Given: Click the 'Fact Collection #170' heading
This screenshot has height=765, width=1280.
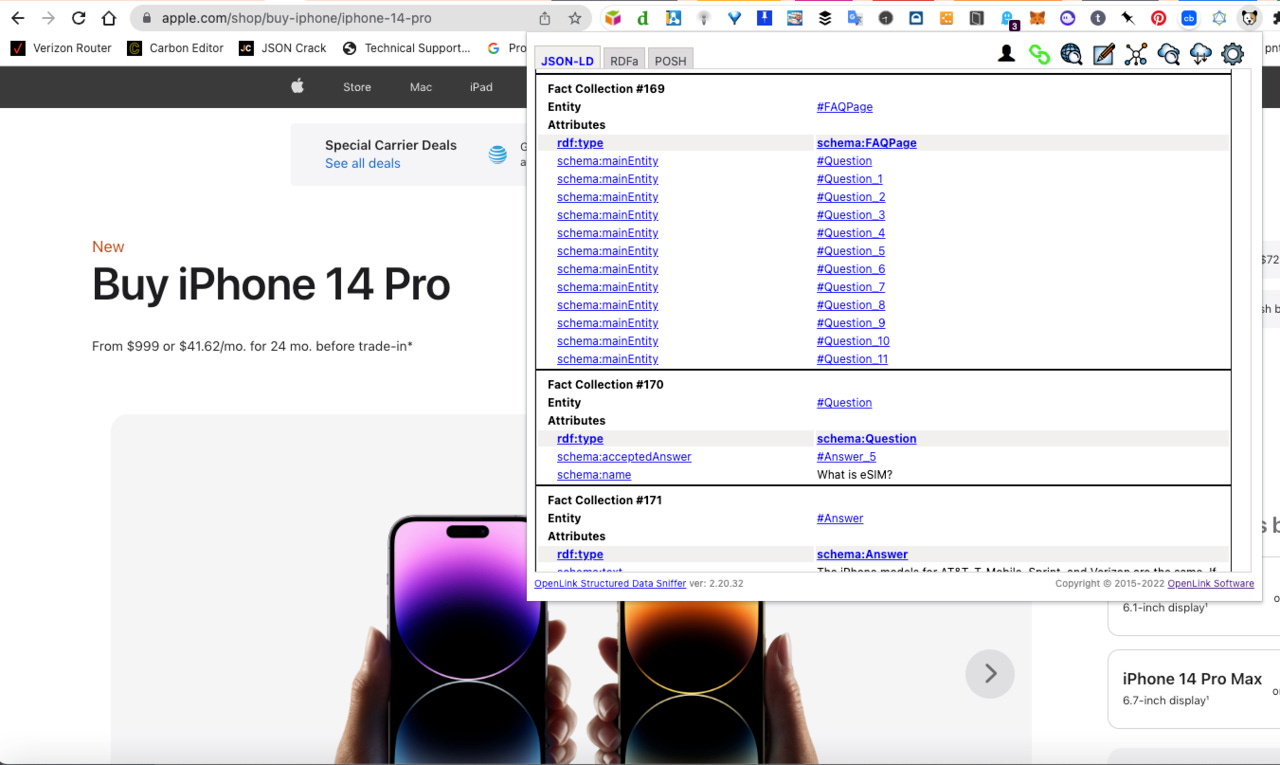Looking at the screenshot, I should pos(606,385).
